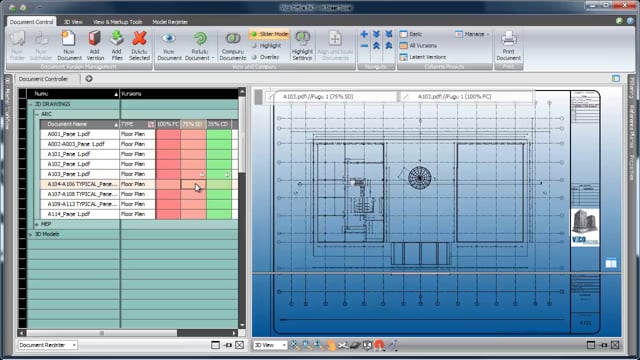Click the camera tool in the viewer toolbar
Viewport: 640px width, 360px height.
355,345
